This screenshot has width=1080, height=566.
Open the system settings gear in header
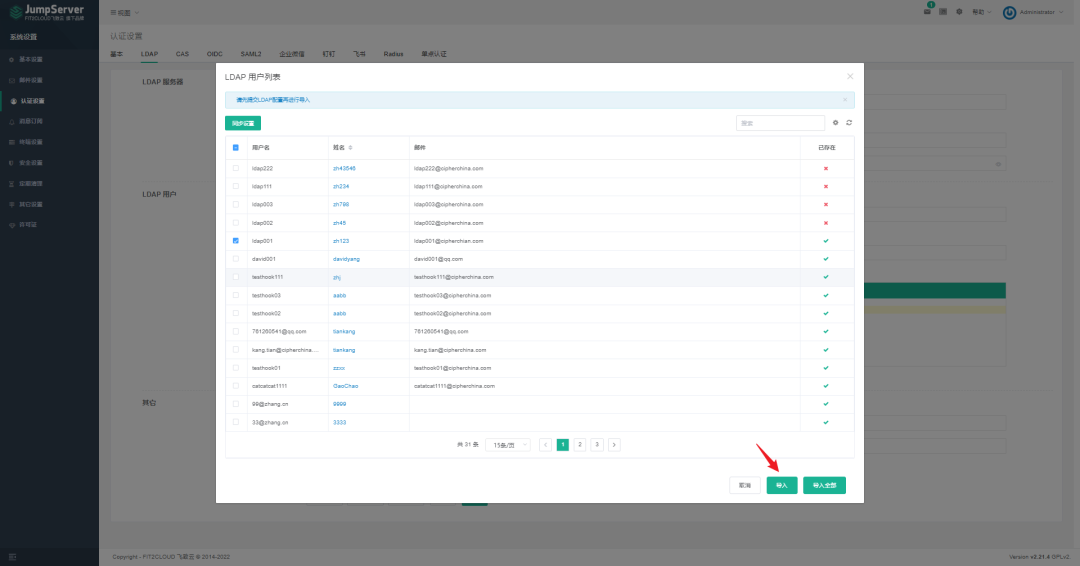(x=959, y=12)
